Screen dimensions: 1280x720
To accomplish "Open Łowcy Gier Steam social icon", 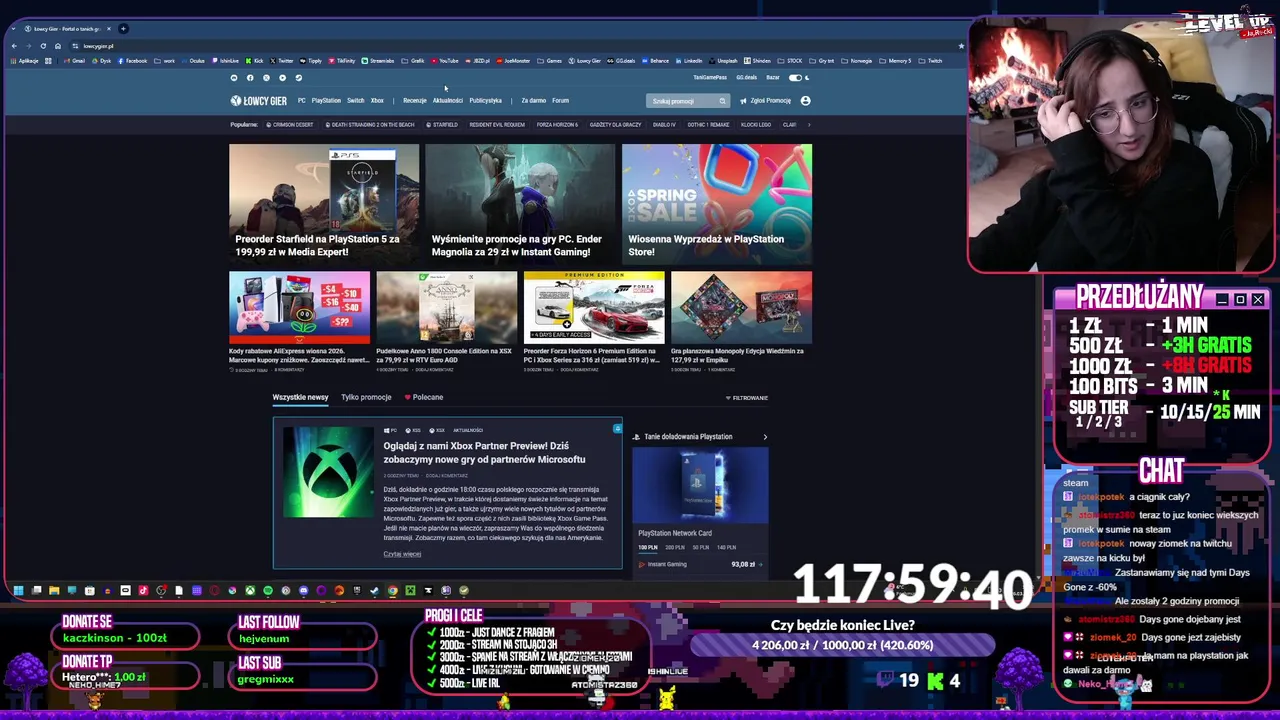I will [299, 78].
